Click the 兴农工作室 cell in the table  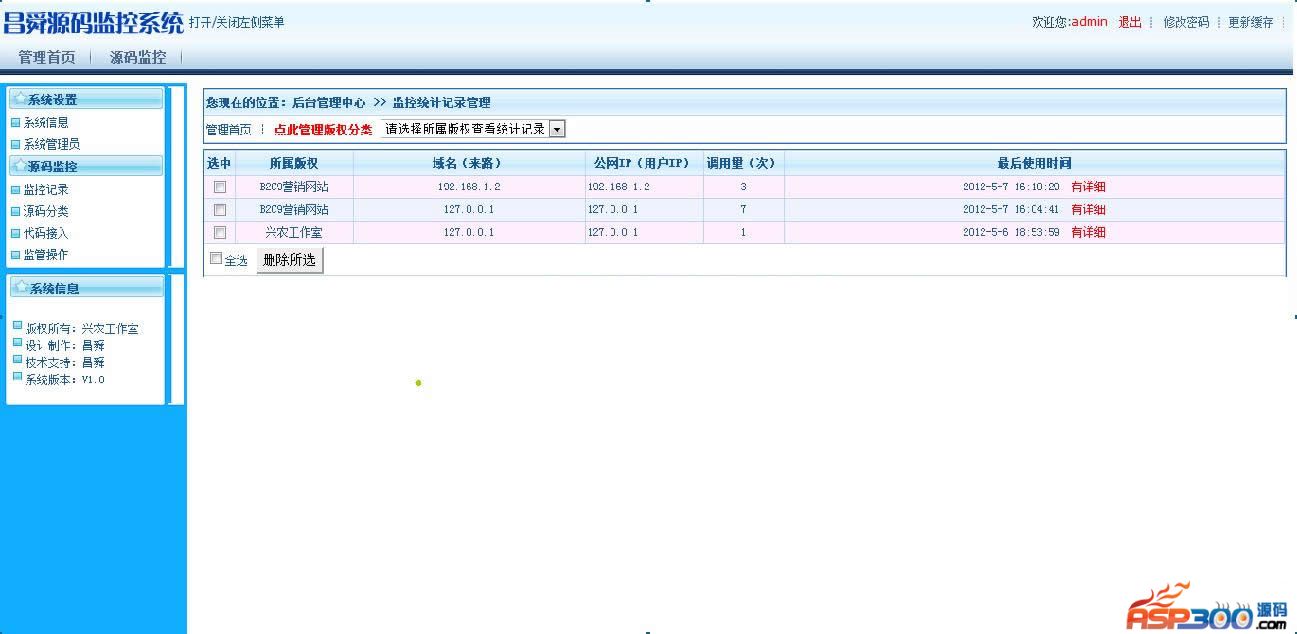click(294, 232)
